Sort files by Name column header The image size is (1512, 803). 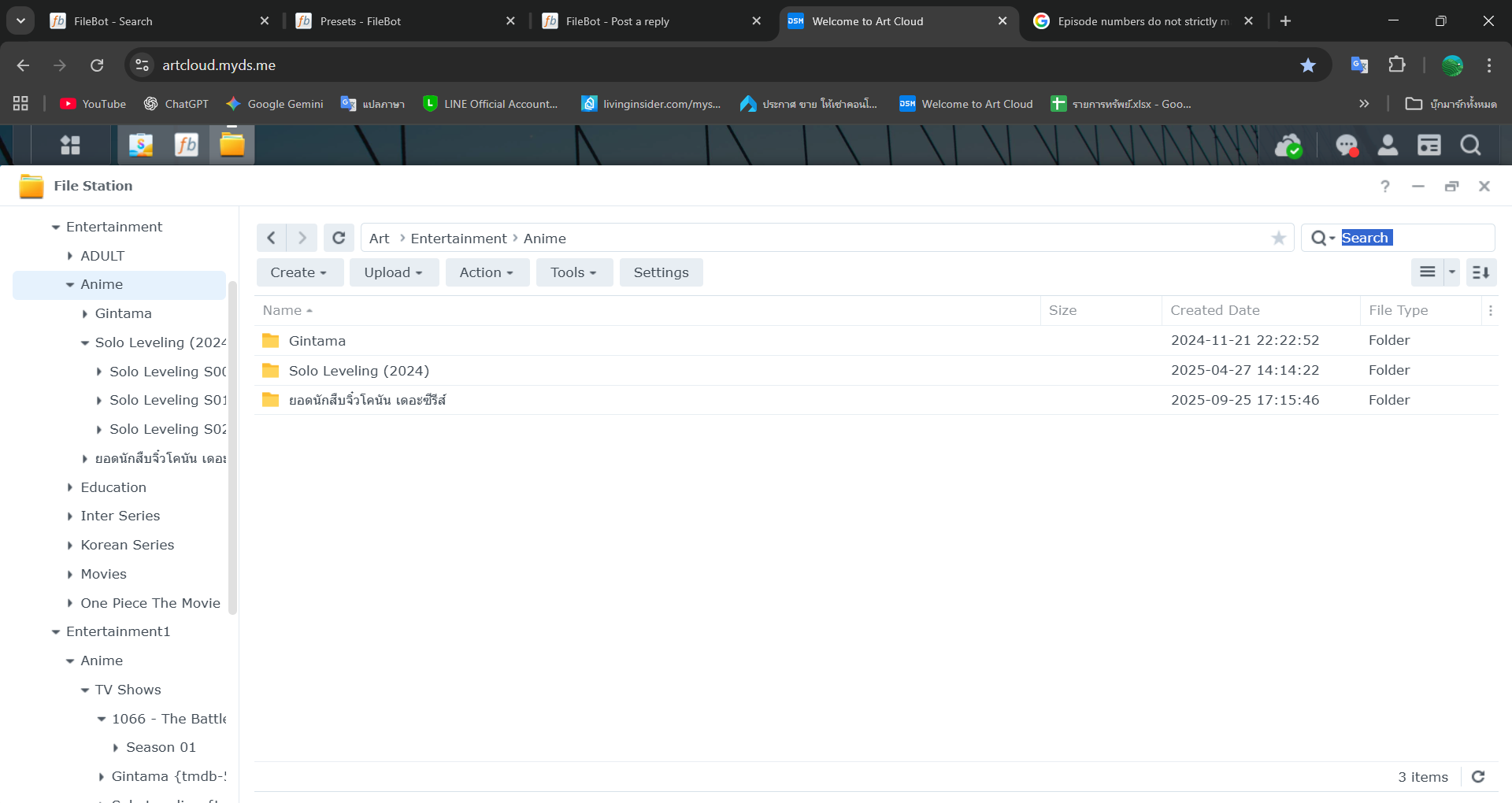283,310
